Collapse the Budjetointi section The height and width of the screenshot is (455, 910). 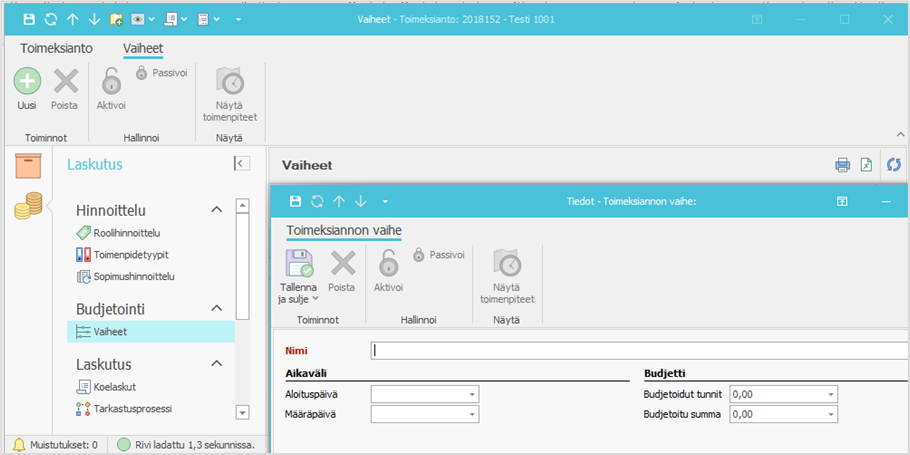(x=215, y=309)
